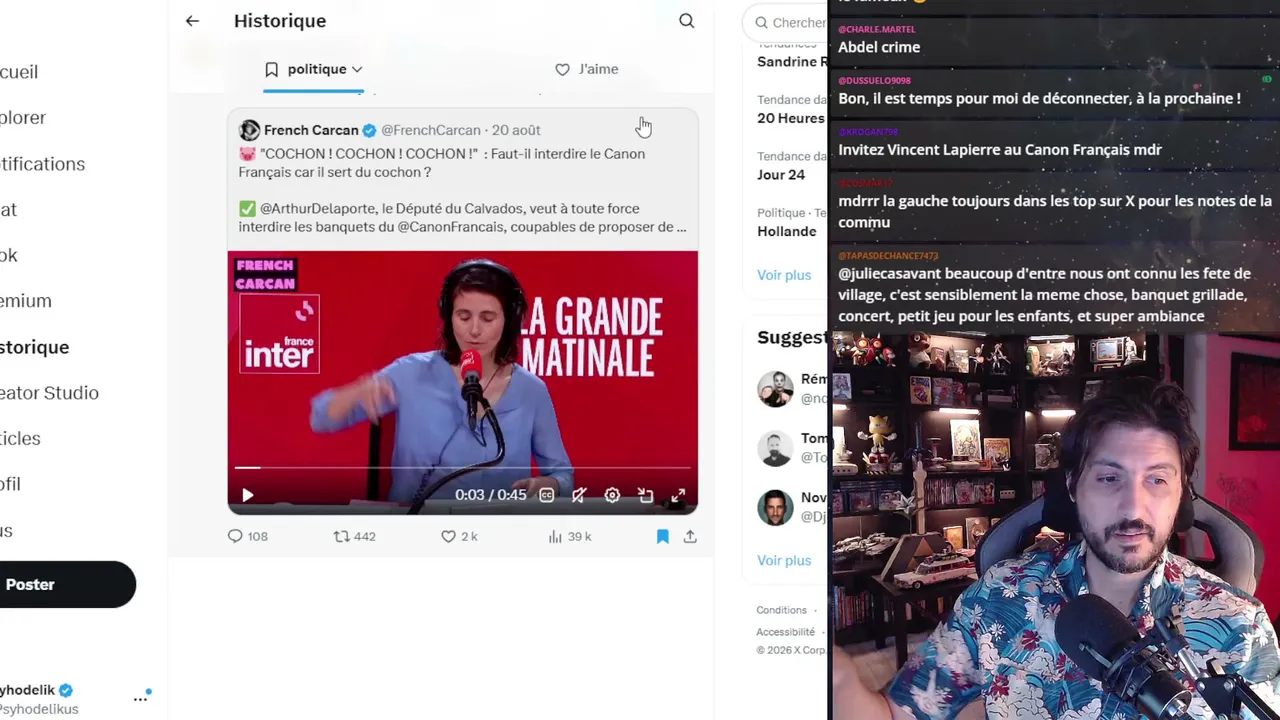Viewport: 1280px width, 720px height.
Task: Click Voir plus under the trends list
Action: (x=784, y=275)
